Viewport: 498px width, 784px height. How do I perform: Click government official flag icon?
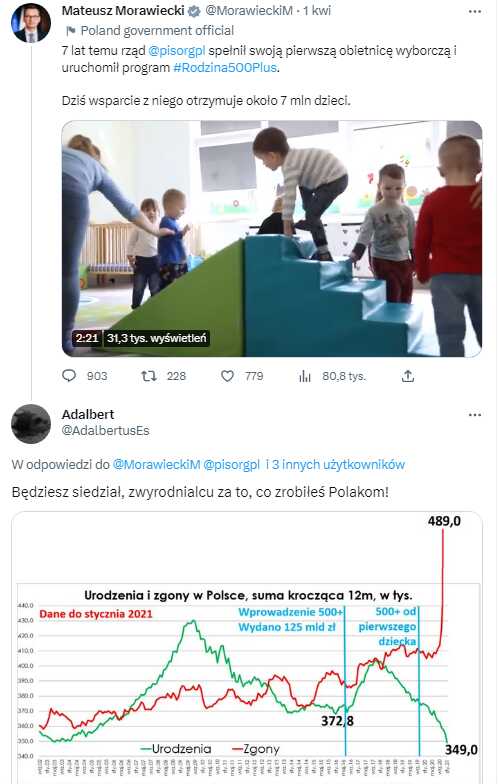coord(70,31)
